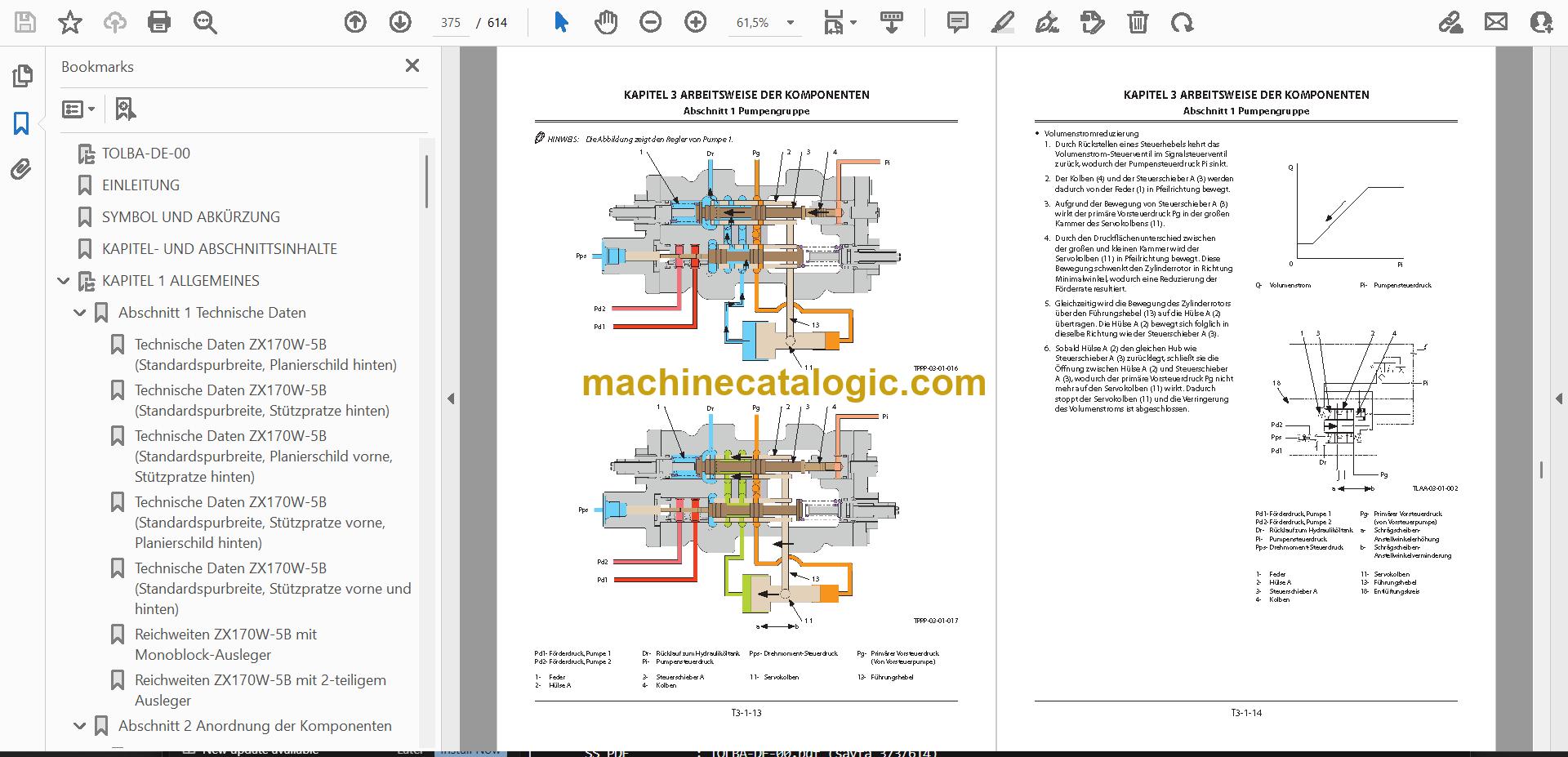1568x757 pixels.
Task: Go to previous page with up arrow
Action: (x=355, y=22)
